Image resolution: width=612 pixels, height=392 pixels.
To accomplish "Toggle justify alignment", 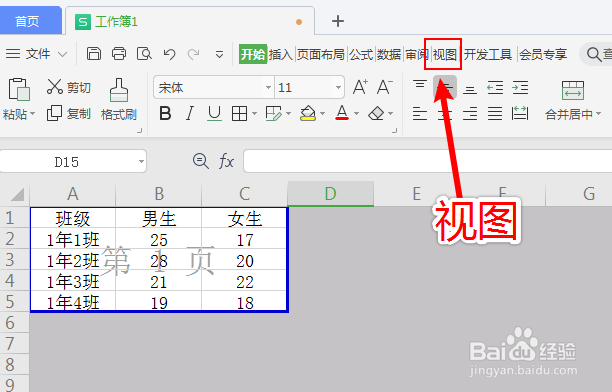I will 495,114.
